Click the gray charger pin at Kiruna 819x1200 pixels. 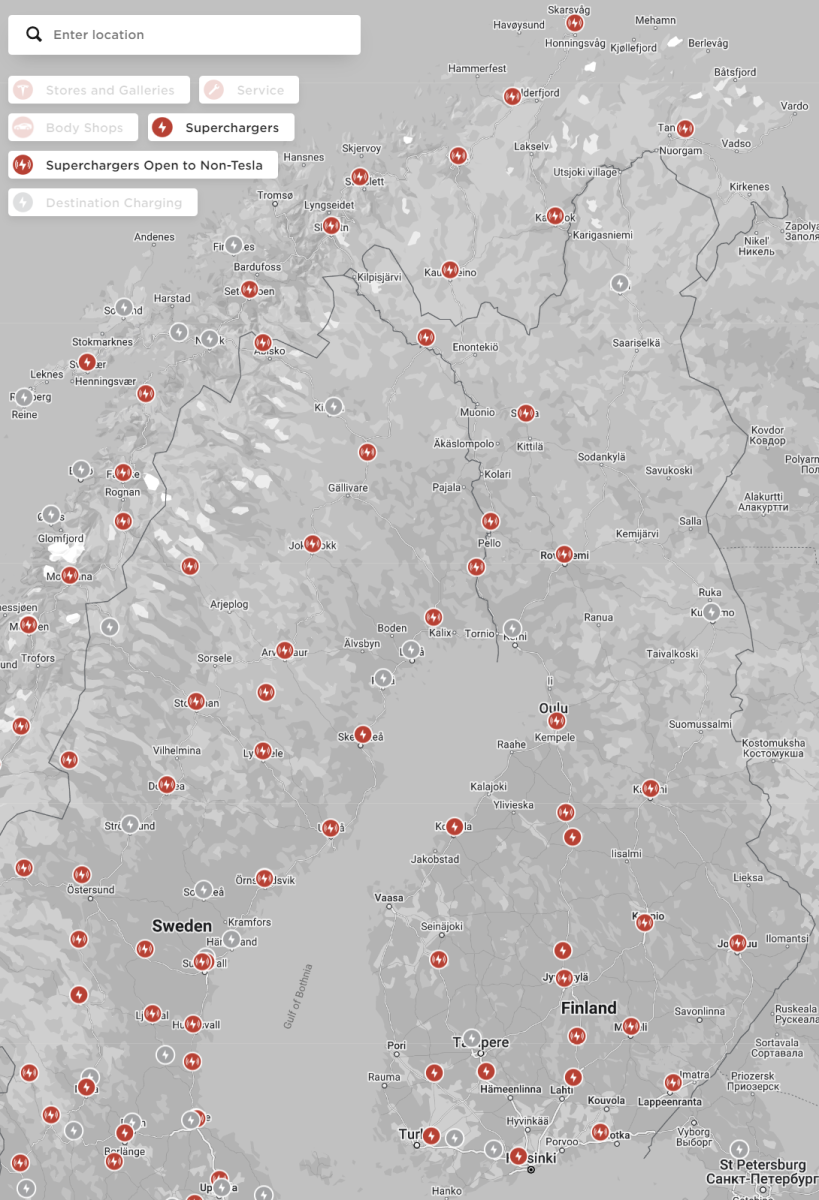(334, 406)
